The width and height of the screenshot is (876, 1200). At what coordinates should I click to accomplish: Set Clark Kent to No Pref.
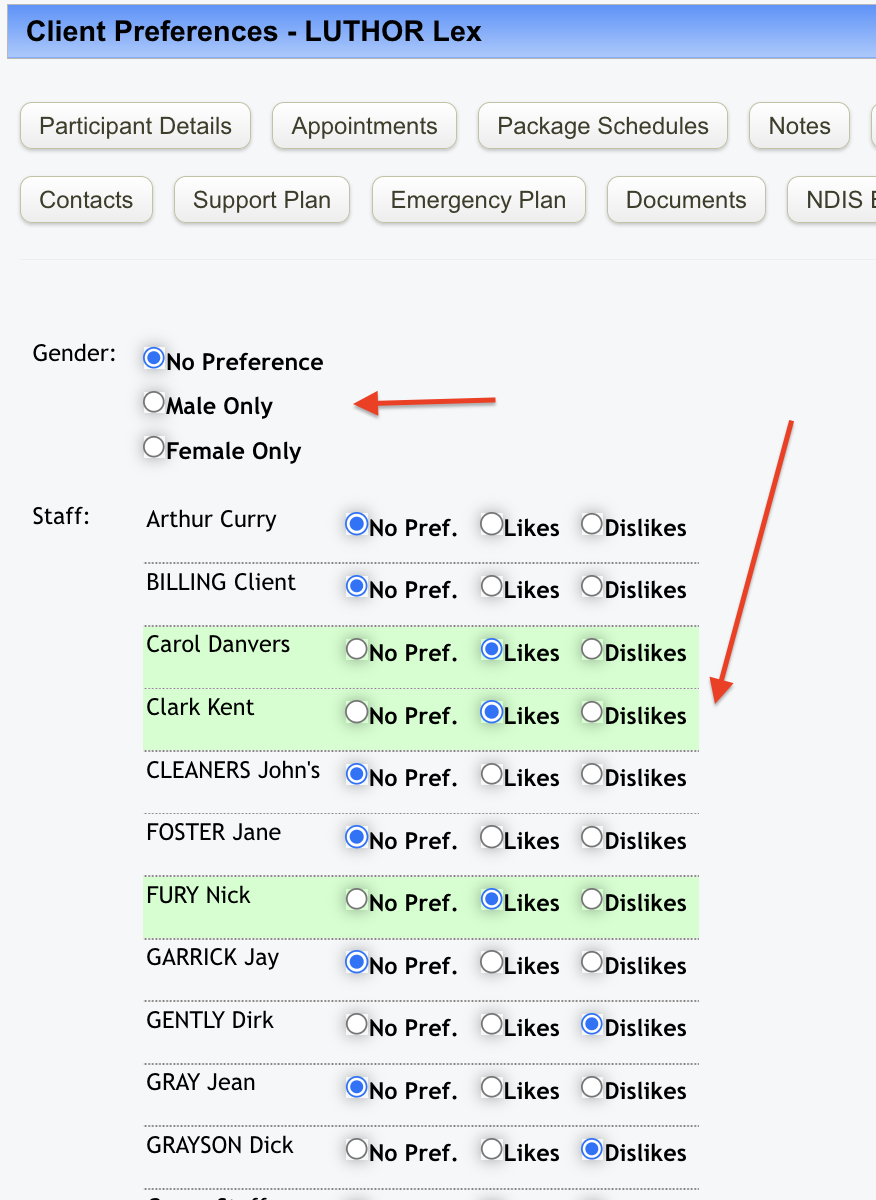point(356,713)
